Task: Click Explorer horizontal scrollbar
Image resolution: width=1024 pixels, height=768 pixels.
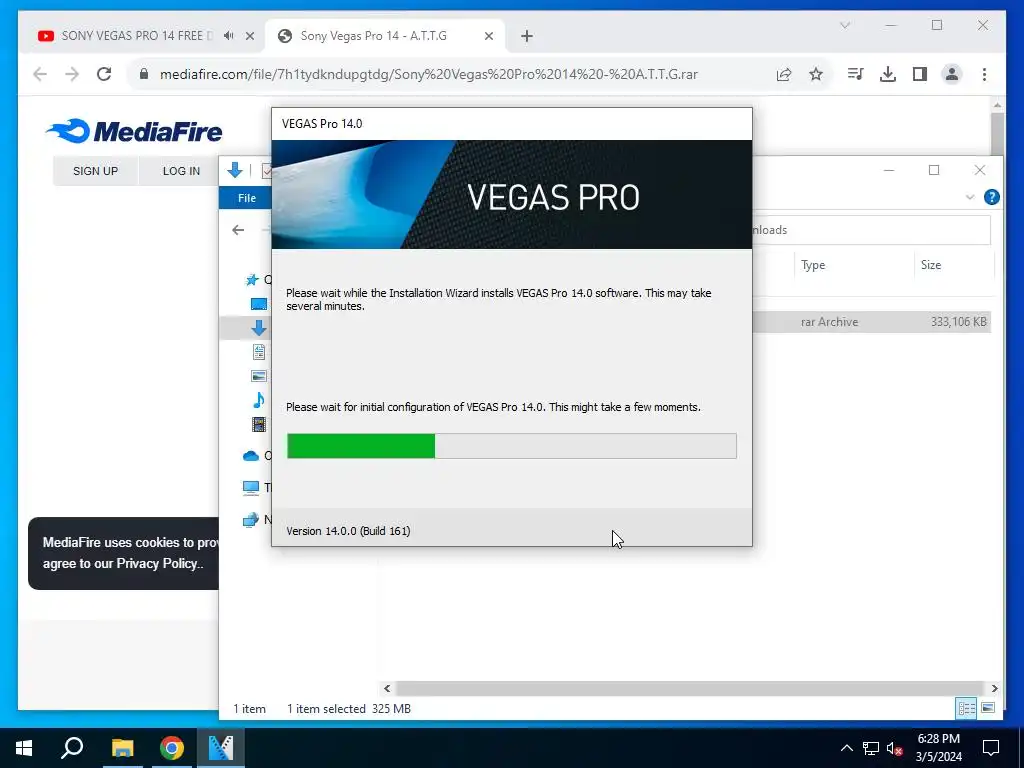Action: (690, 688)
